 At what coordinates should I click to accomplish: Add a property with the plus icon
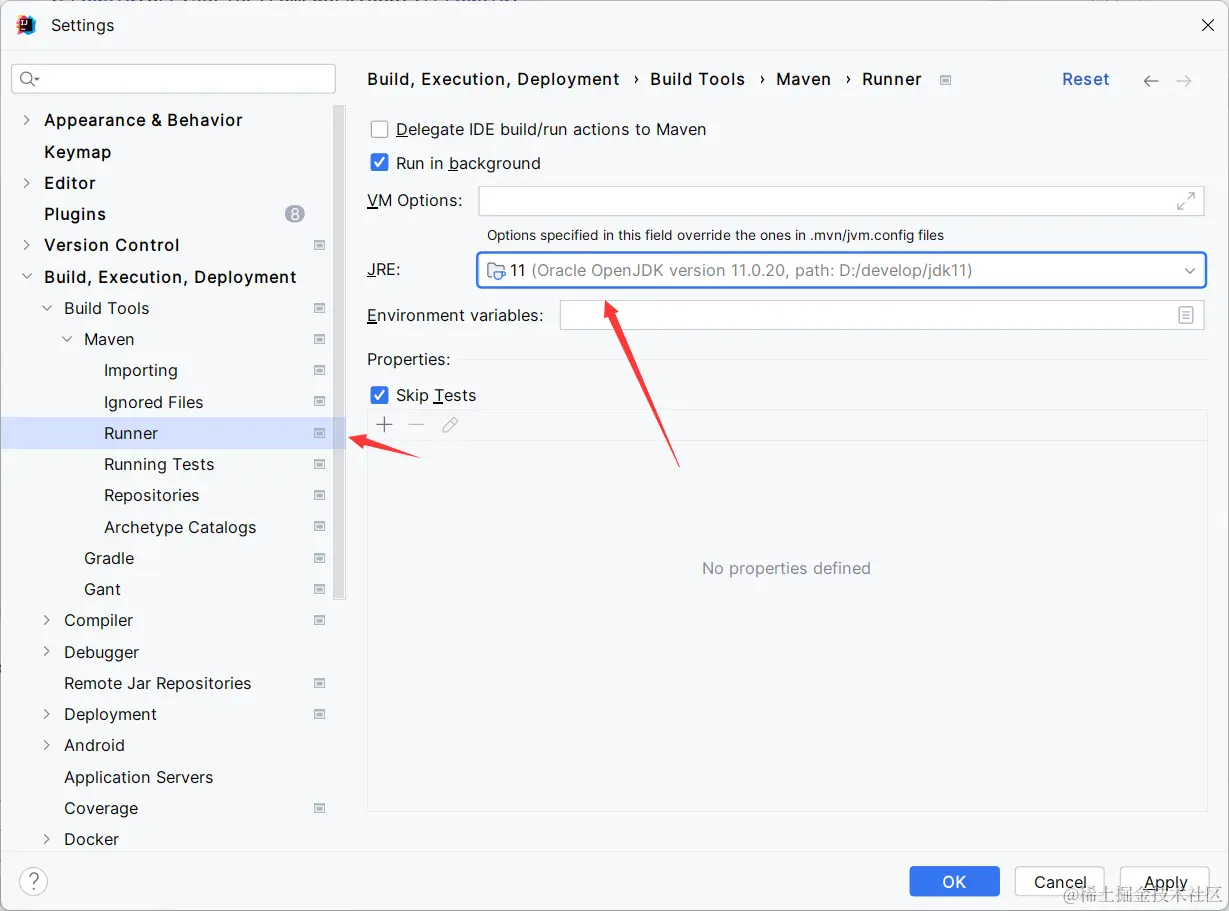[384, 425]
